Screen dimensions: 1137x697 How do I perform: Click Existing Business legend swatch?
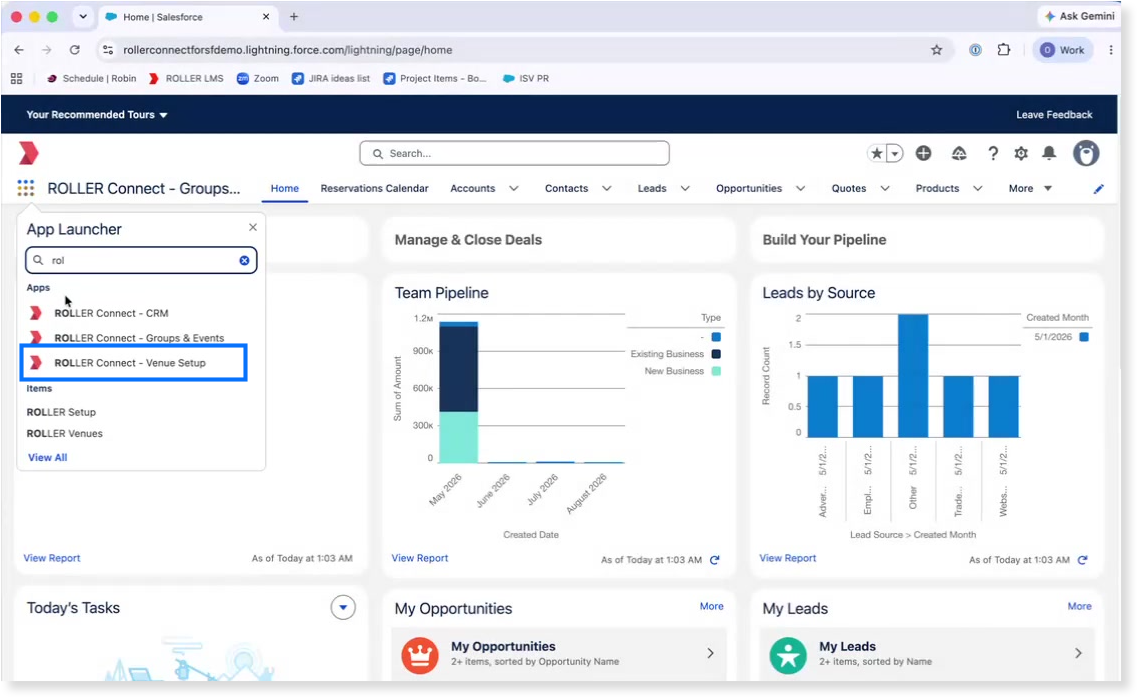tap(716, 354)
